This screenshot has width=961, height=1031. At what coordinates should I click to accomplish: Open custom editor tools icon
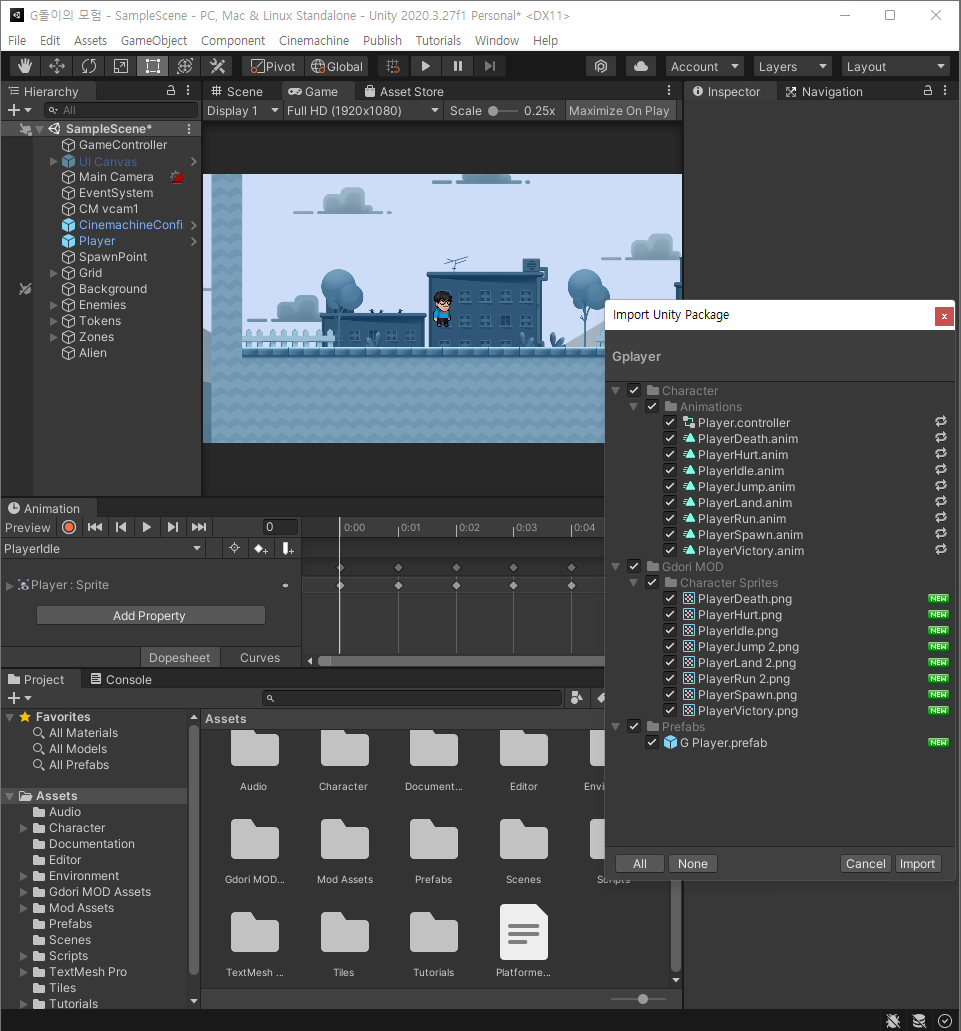[x=217, y=66]
